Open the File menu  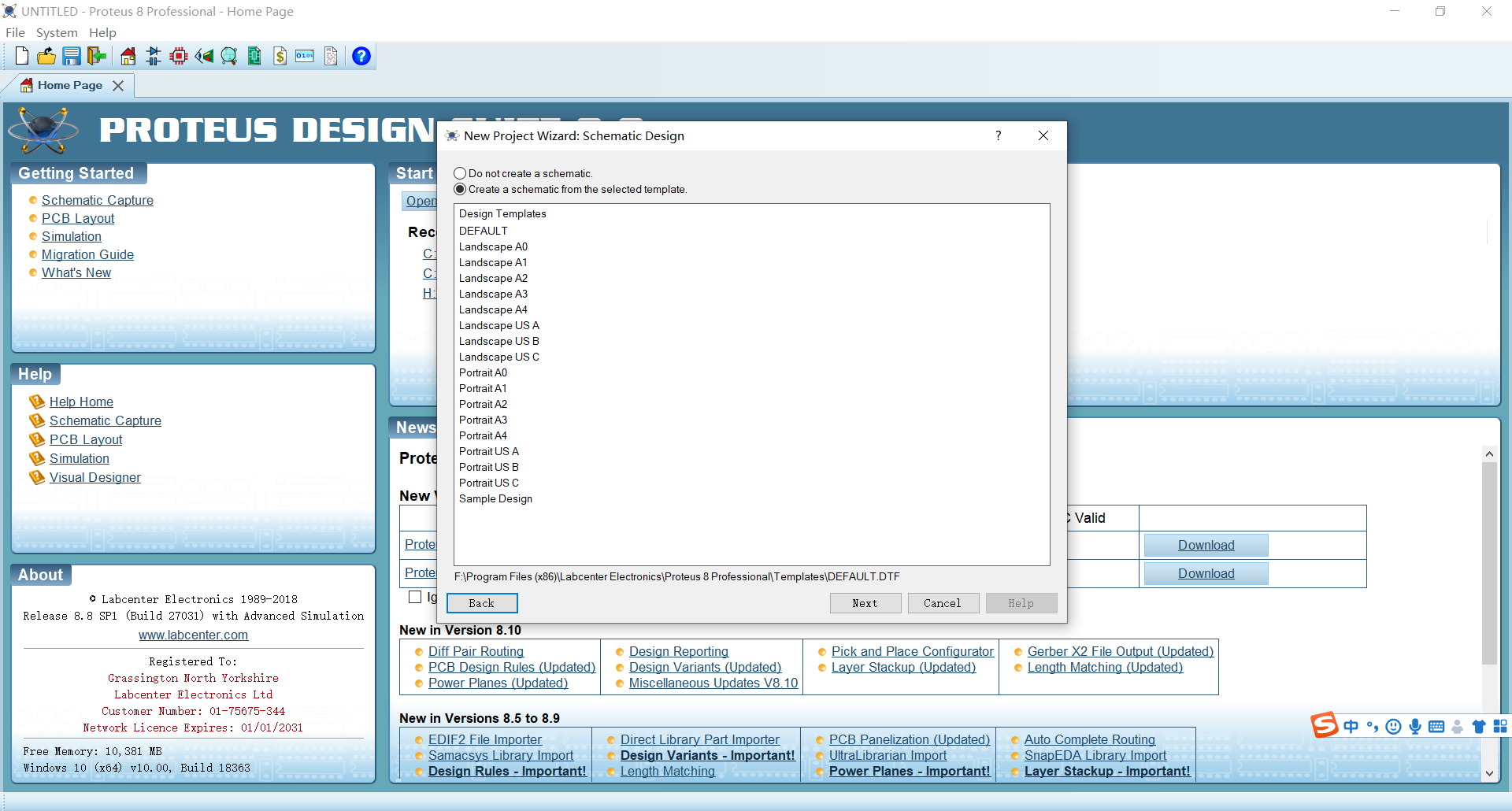pos(15,32)
